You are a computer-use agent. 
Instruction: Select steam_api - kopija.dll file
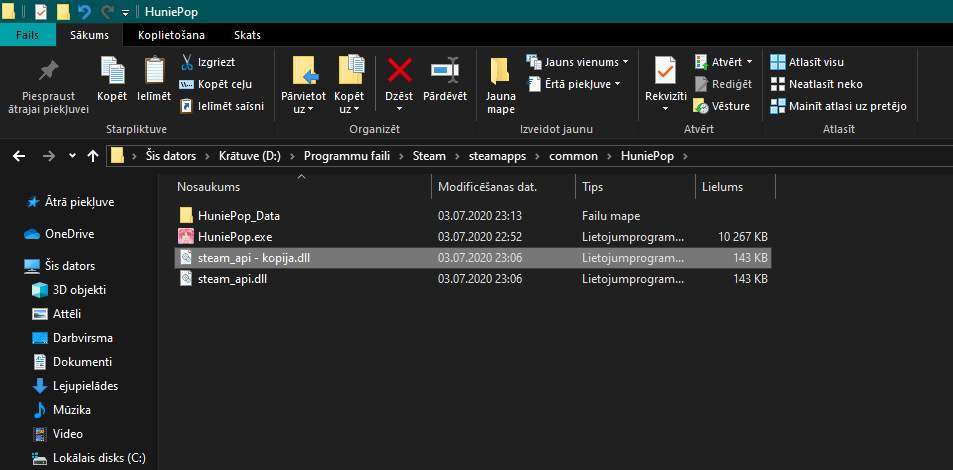click(x=473, y=258)
